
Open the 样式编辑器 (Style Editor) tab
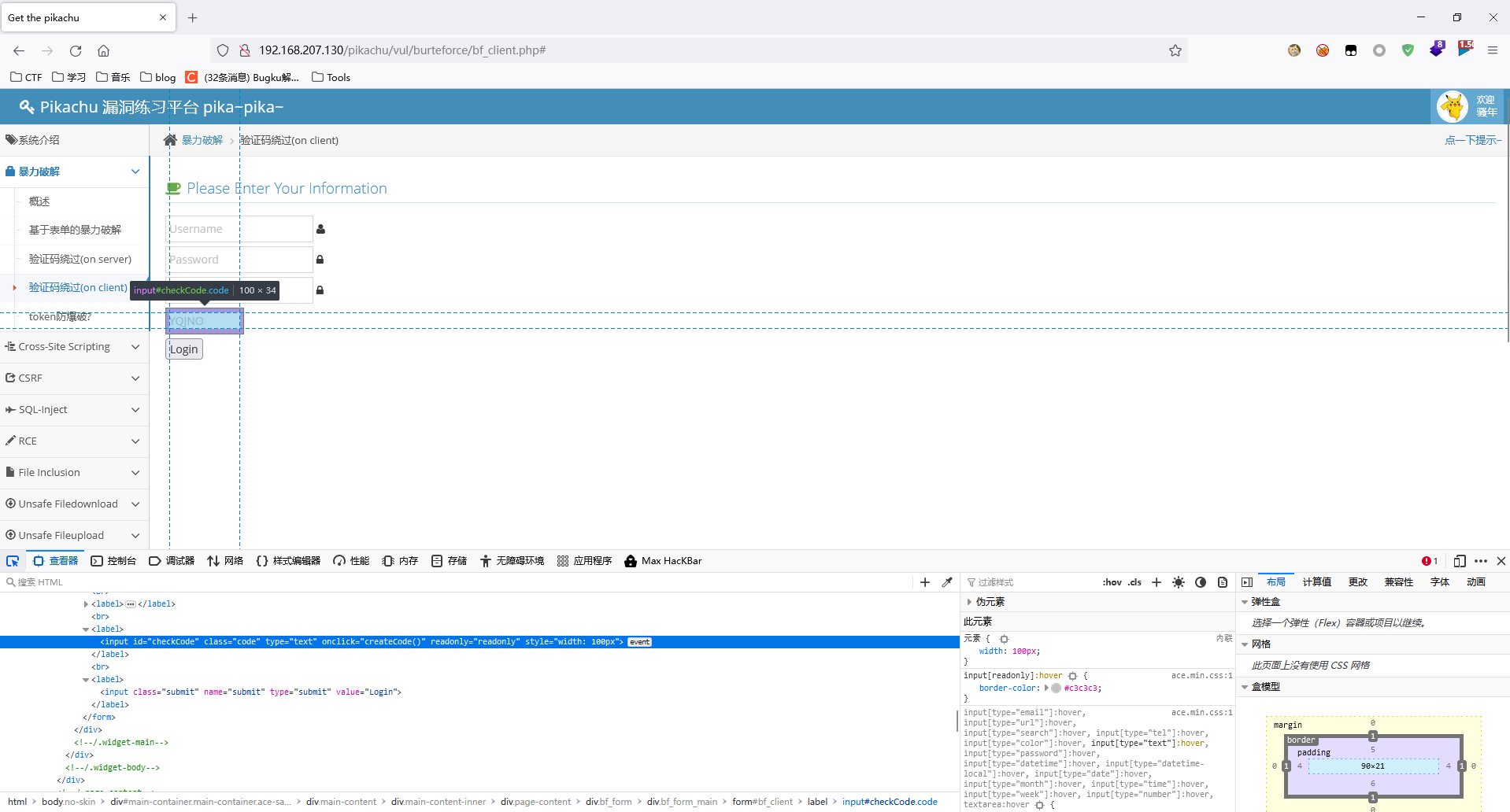[288, 561]
